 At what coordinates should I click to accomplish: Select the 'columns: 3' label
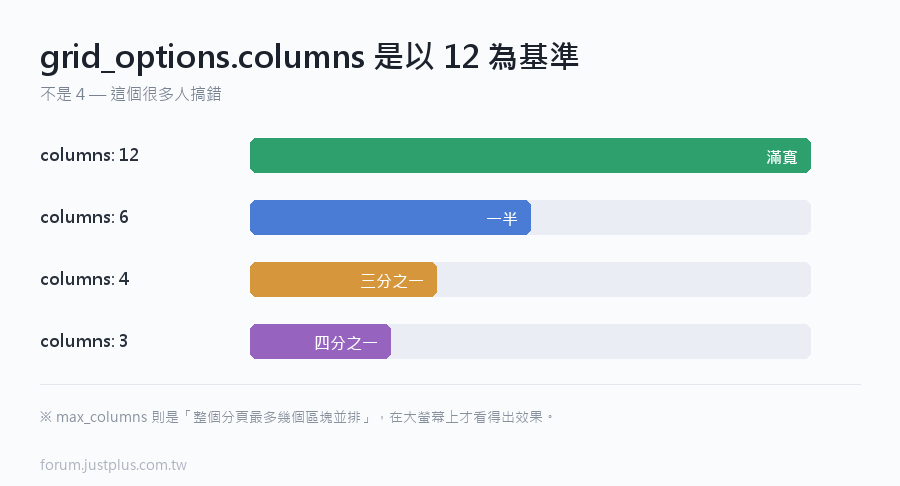84,341
